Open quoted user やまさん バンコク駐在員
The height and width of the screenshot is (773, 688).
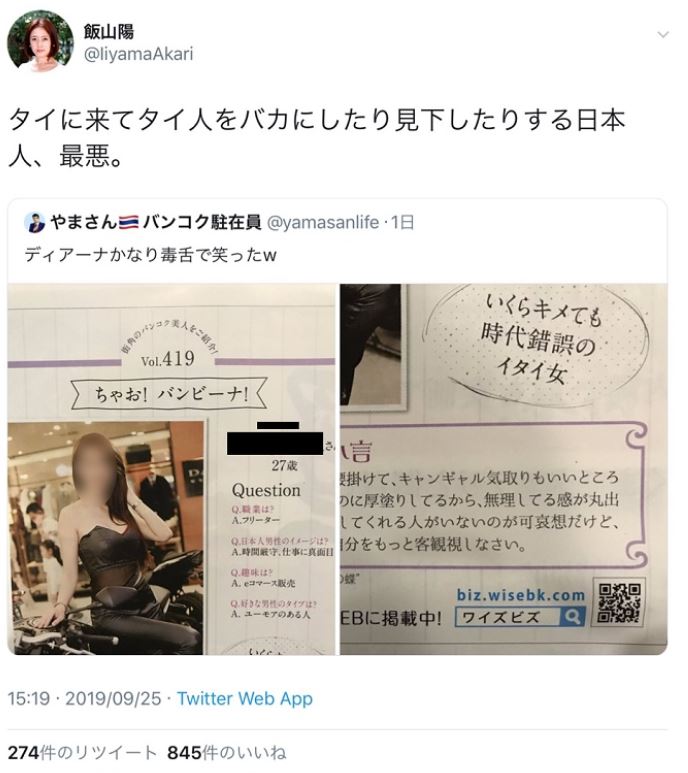[x=155, y=223]
